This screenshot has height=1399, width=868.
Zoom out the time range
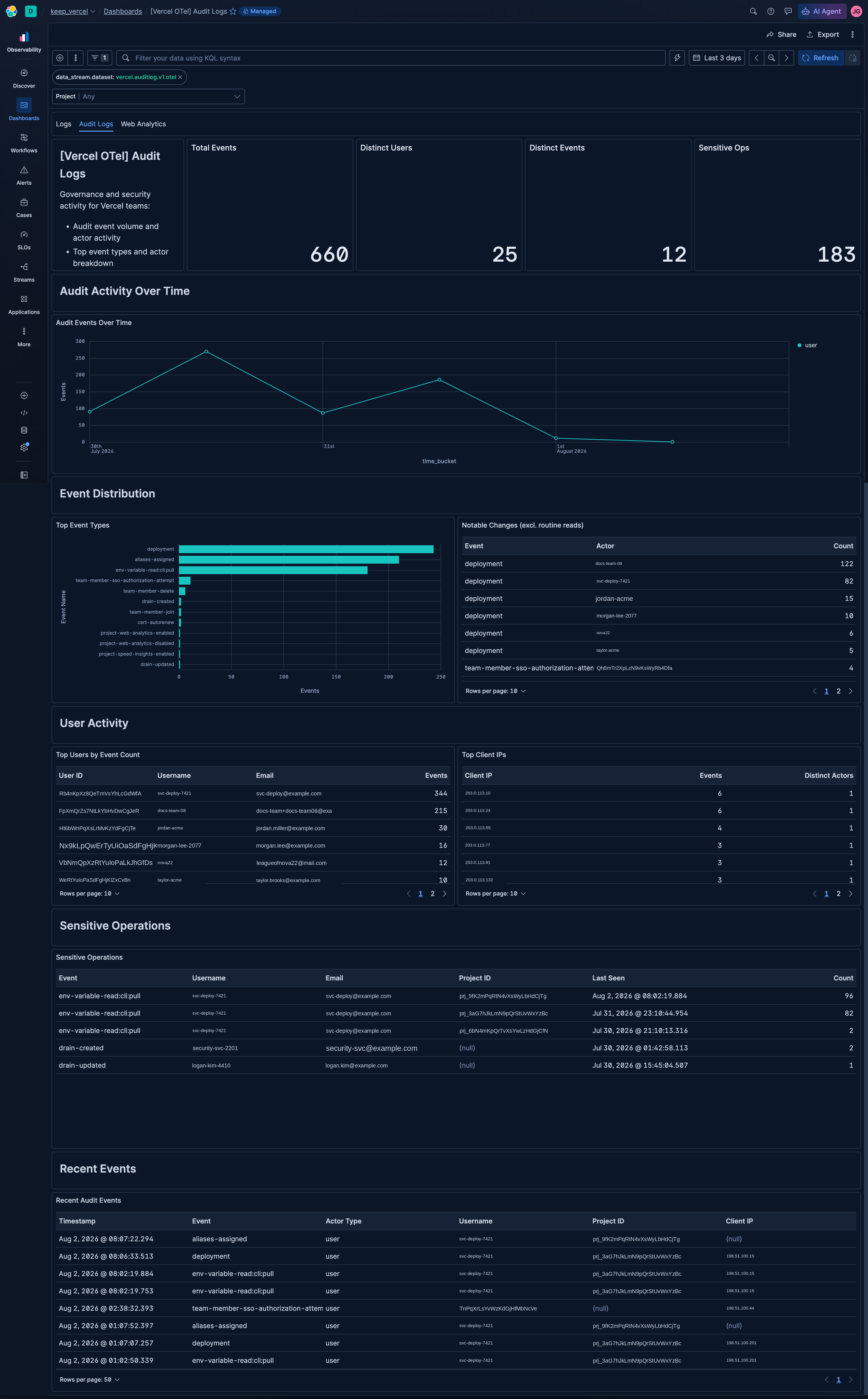point(772,58)
